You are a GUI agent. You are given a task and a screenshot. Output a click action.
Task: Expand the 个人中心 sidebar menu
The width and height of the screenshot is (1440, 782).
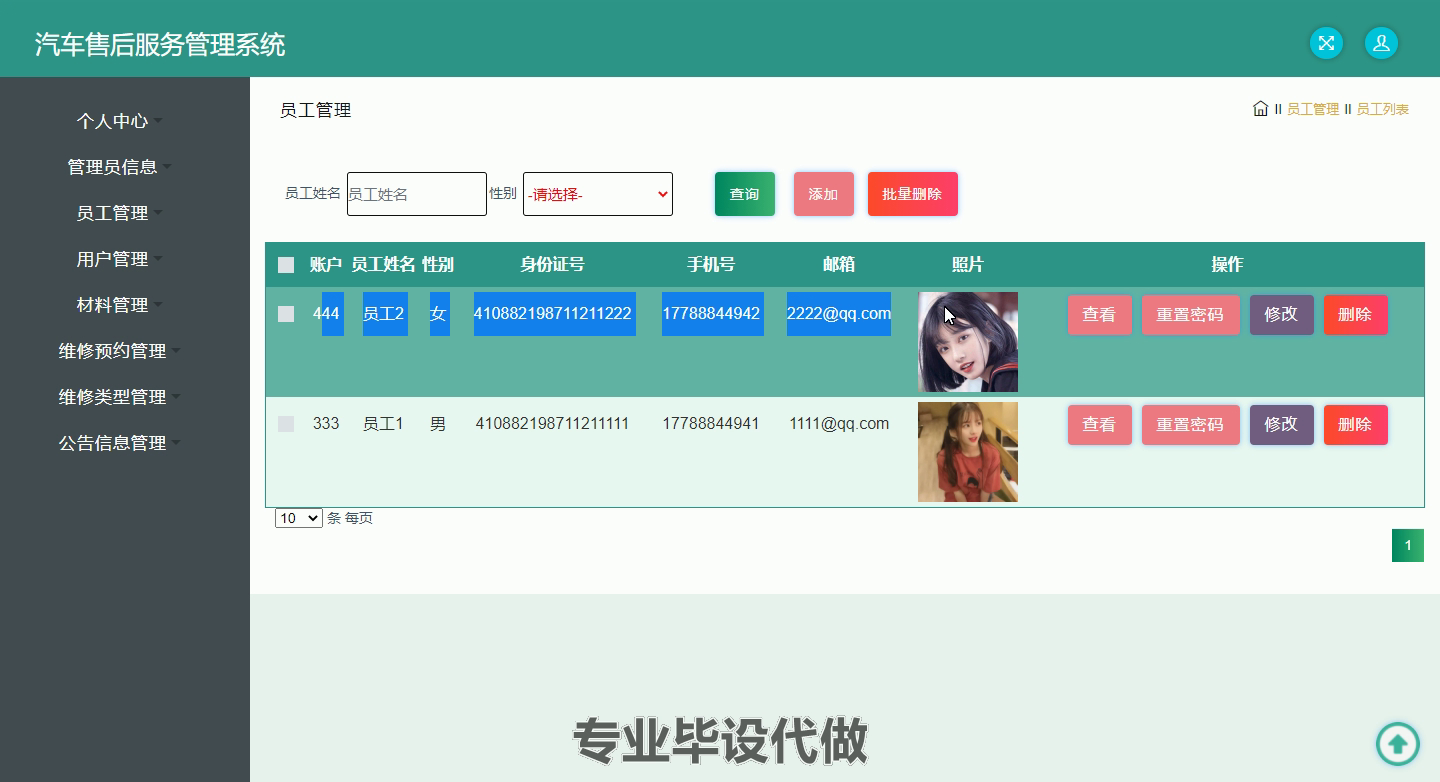(120, 121)
